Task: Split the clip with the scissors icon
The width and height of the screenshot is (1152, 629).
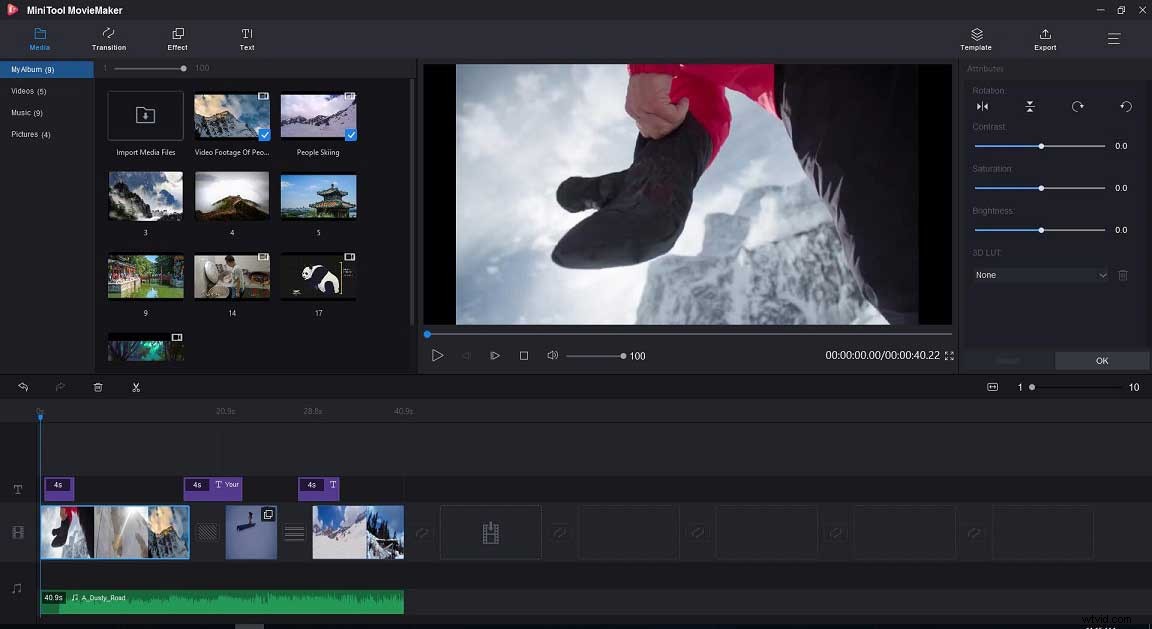Action: coord(136,387)
